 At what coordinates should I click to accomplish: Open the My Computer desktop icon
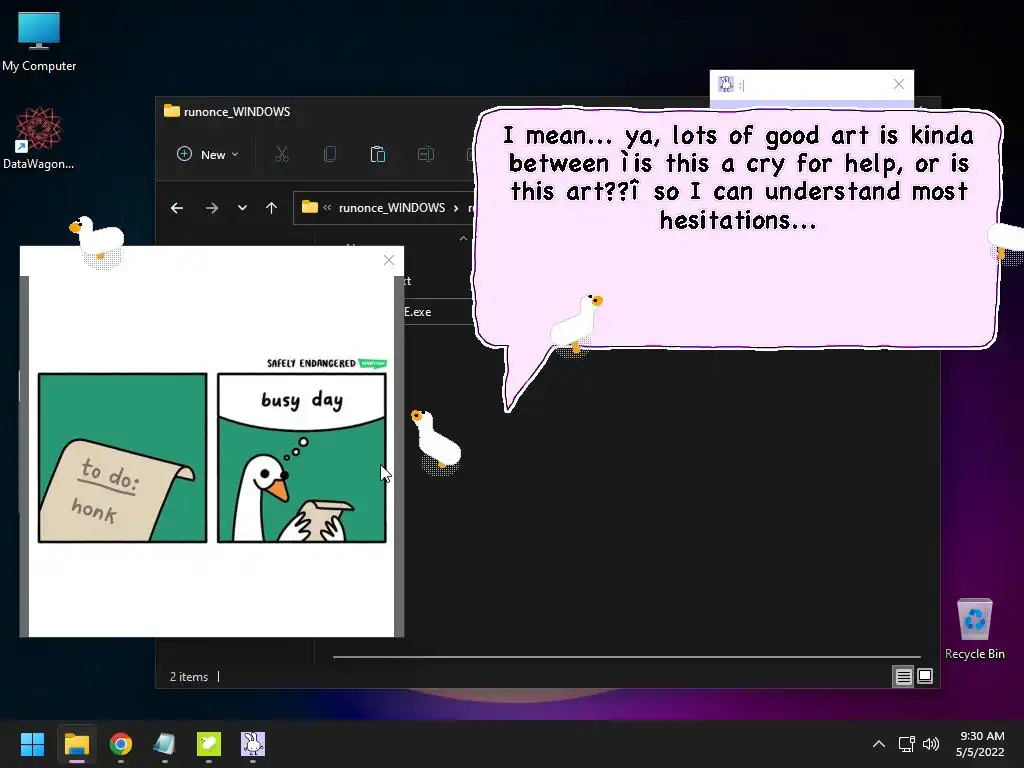pyautogui.click(x=39, y=42)
